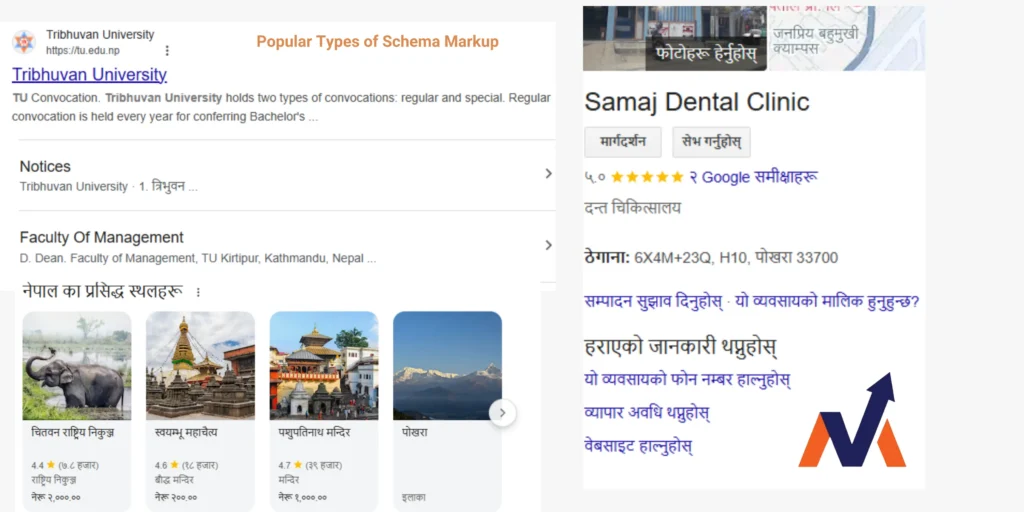The image size is (1024, 512).
Task: Expand the Faculty Of Management chevron
Action: point(548,245)
